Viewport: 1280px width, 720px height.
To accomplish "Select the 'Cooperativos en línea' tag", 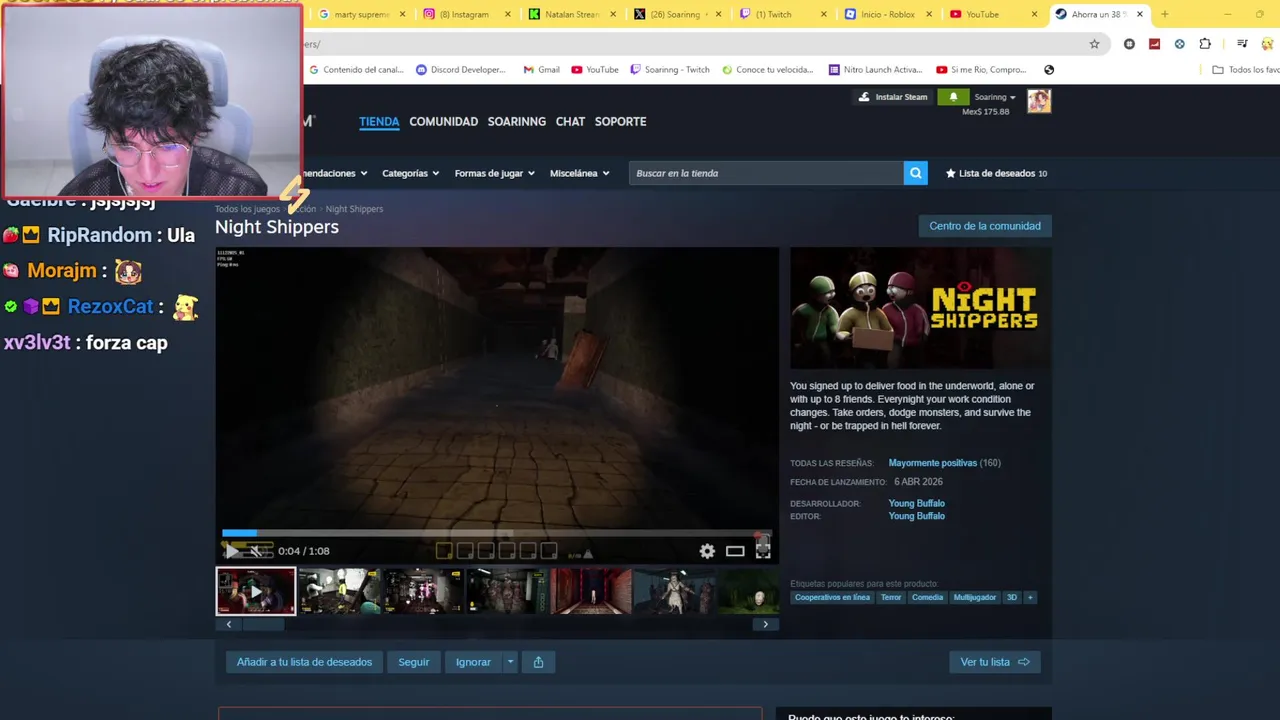I will (x=832, y=597).
